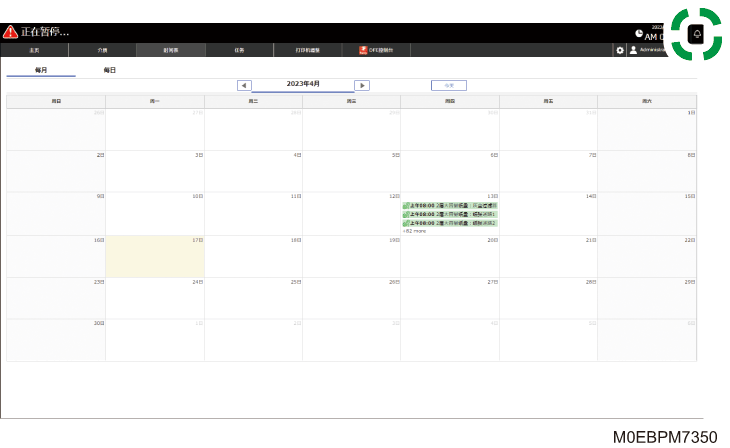Click the clock icon in header
Viewport: 730px width, 448px height.
click(639, 34)
